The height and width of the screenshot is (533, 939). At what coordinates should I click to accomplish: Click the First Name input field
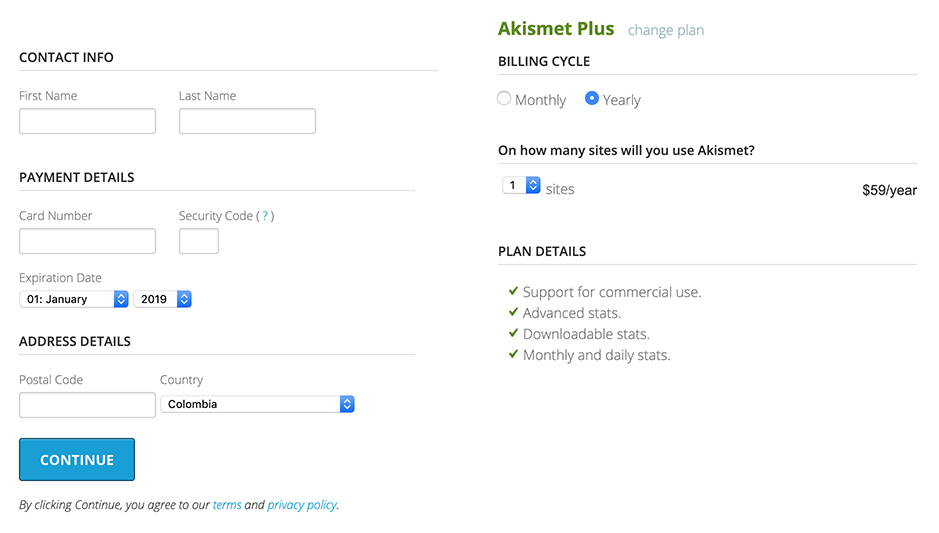tap(87, 121)
